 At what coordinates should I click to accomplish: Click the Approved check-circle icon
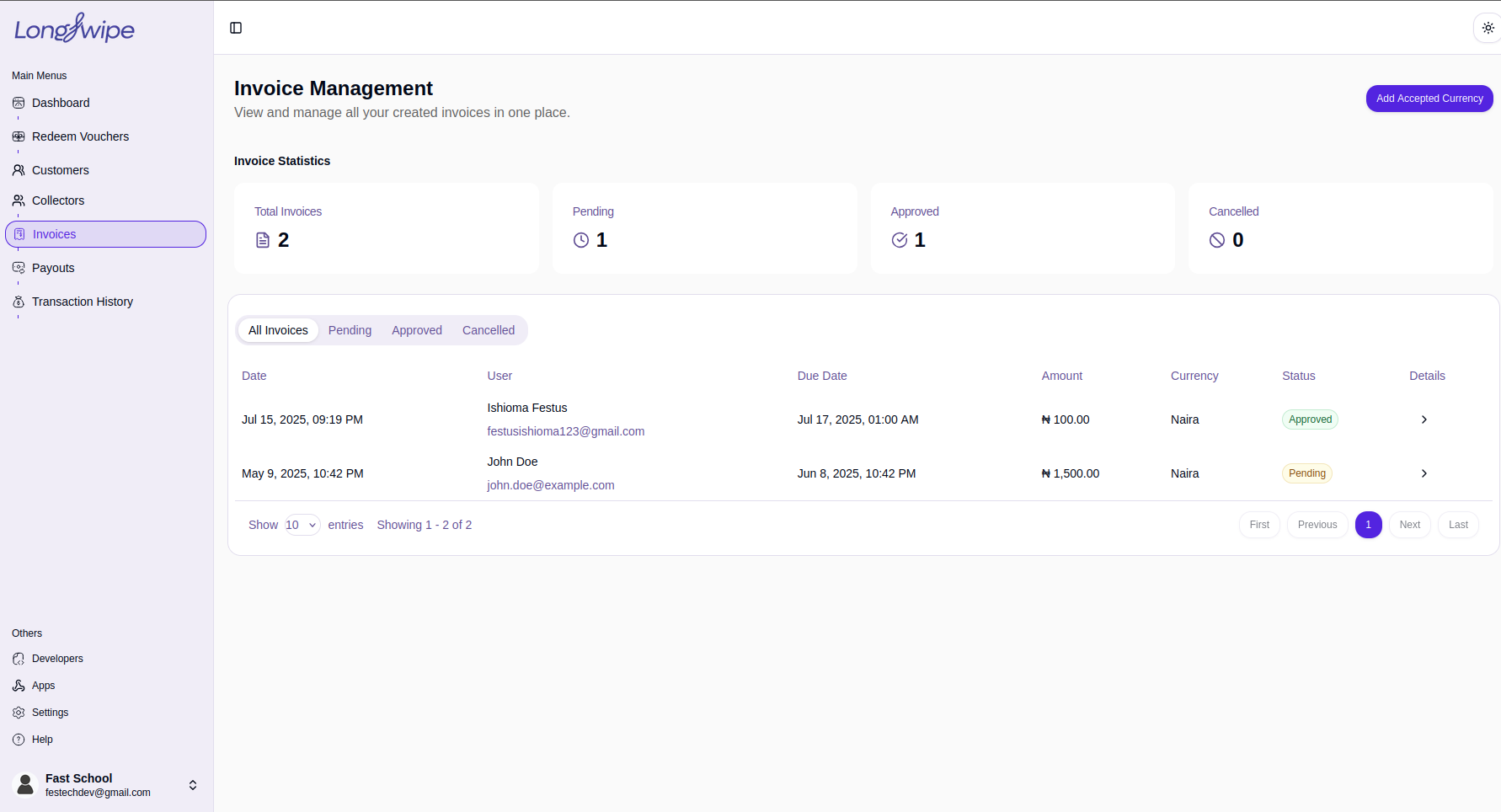[900, 240]
